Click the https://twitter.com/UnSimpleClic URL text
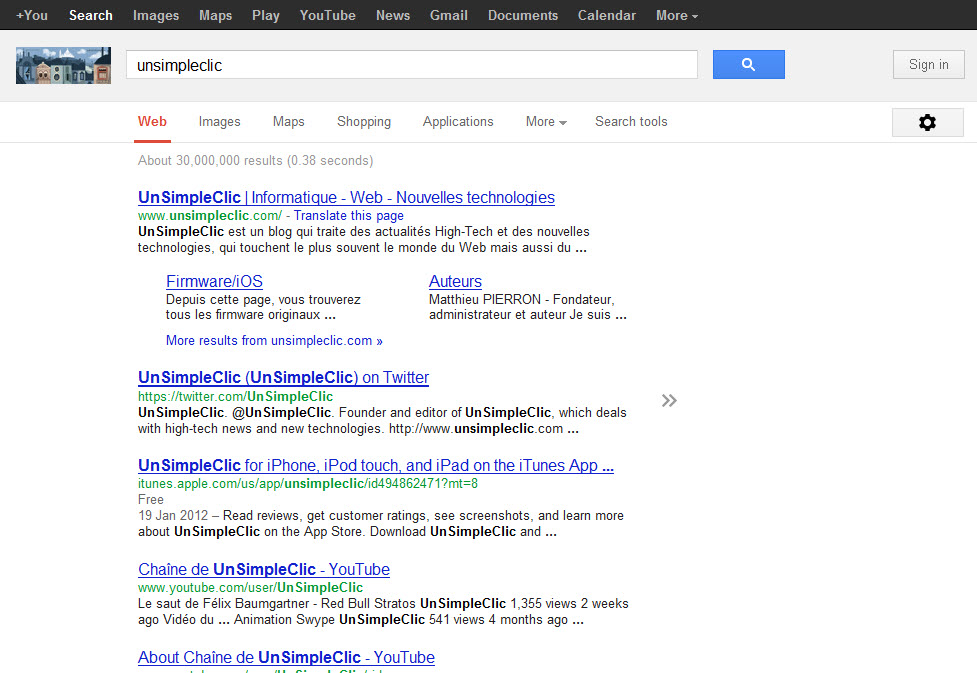Image resolution: width=977 pixels, height=673 pixels. 236,396
